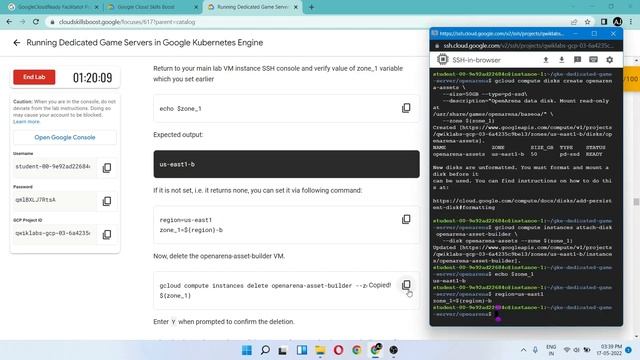Screen dimensions: 640x360
Task: Open the notification count badge
Action: coord(629,350)
